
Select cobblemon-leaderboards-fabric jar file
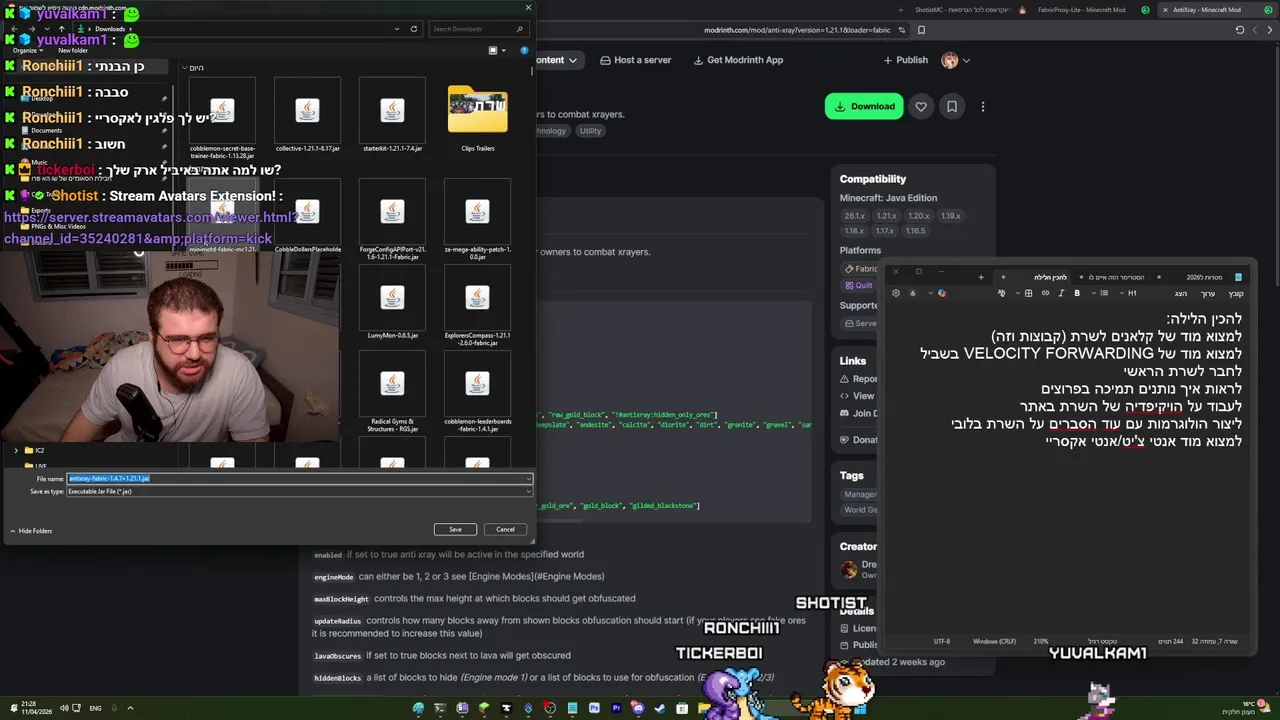coord(477,392)
